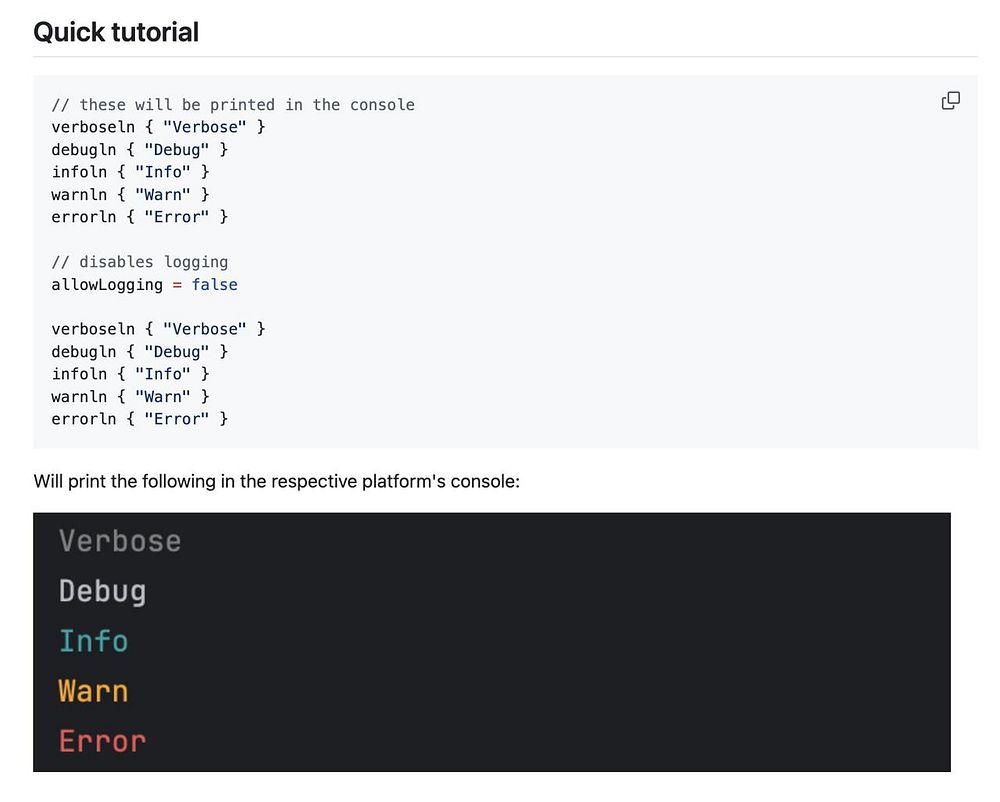The height and width of the screenshot is (802, 1000).
Task: Click the "Quick tutorial" heading
Action: point(116,32)
